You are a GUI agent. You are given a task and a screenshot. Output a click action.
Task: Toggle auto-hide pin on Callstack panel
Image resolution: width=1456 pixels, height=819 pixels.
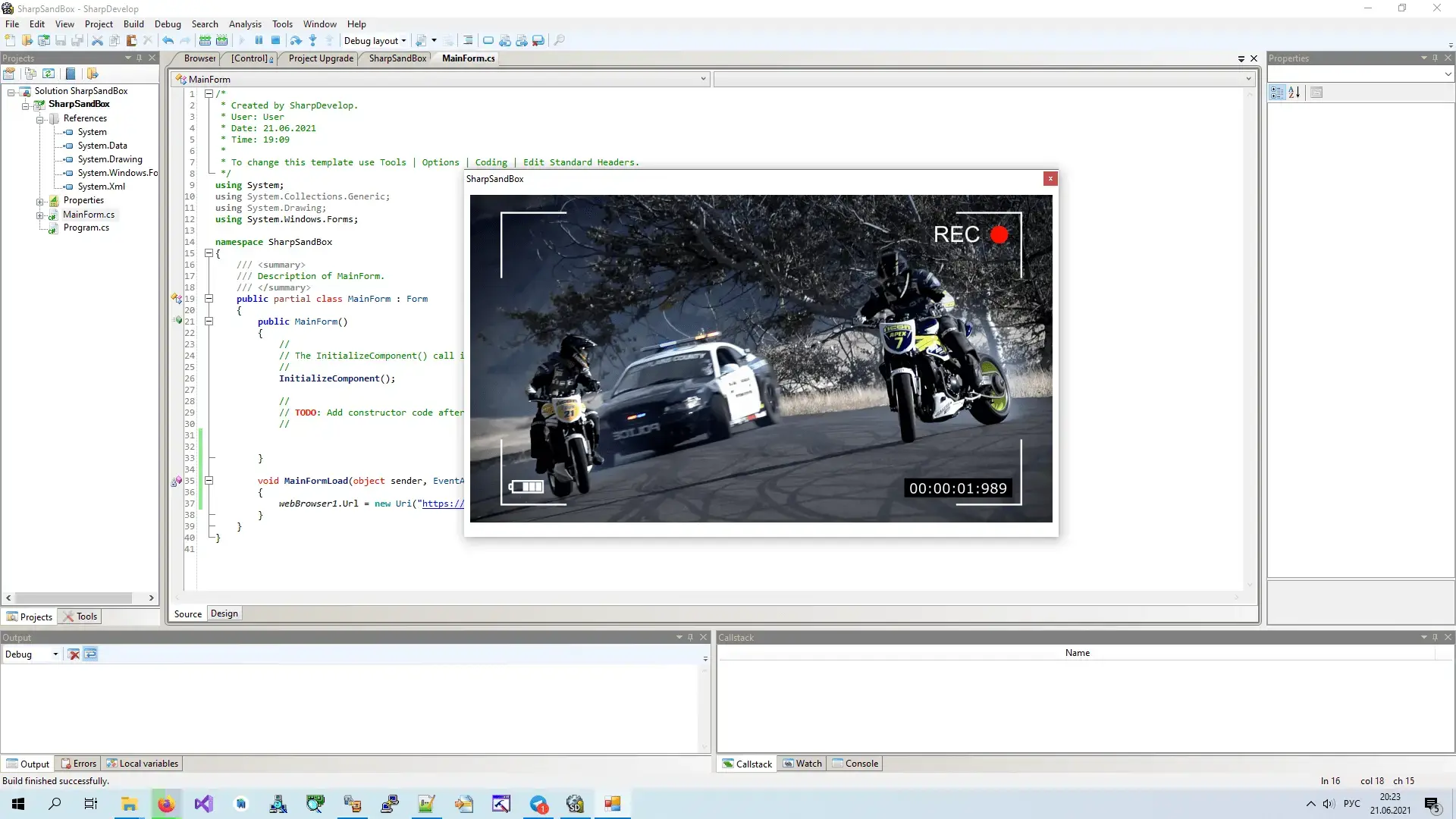(x=1436, y=637)
